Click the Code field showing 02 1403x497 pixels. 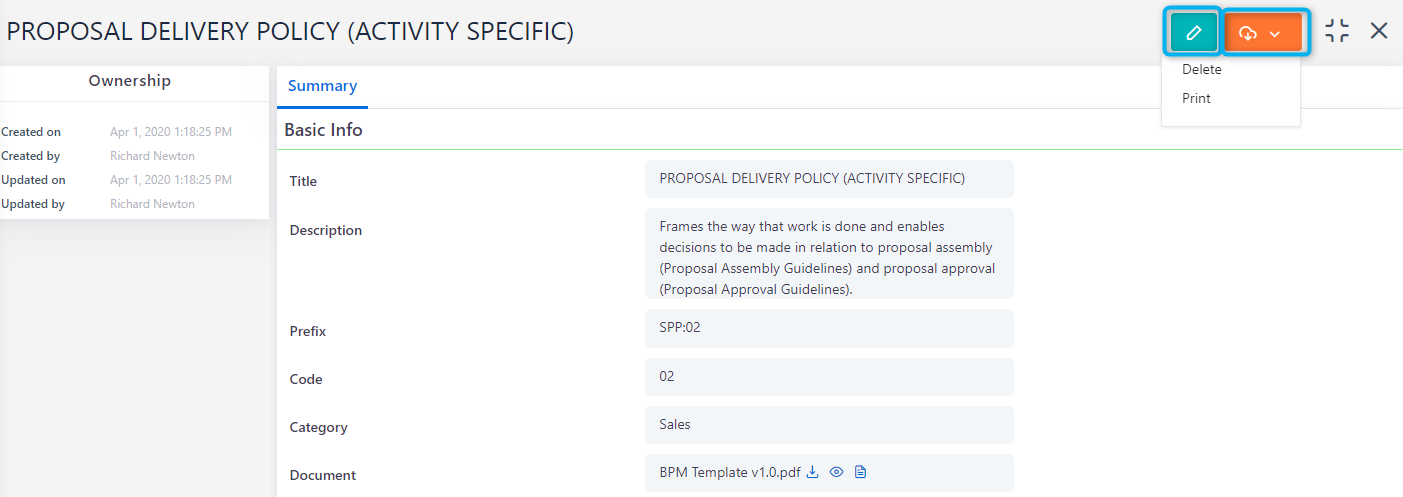click(x=829, y=377)
